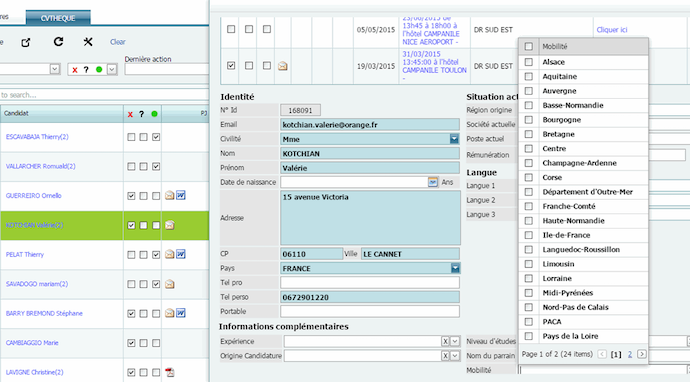Click the Email input field
This screenshot has height=382, width=690.
pyautogui.click(x=370, y=125)
